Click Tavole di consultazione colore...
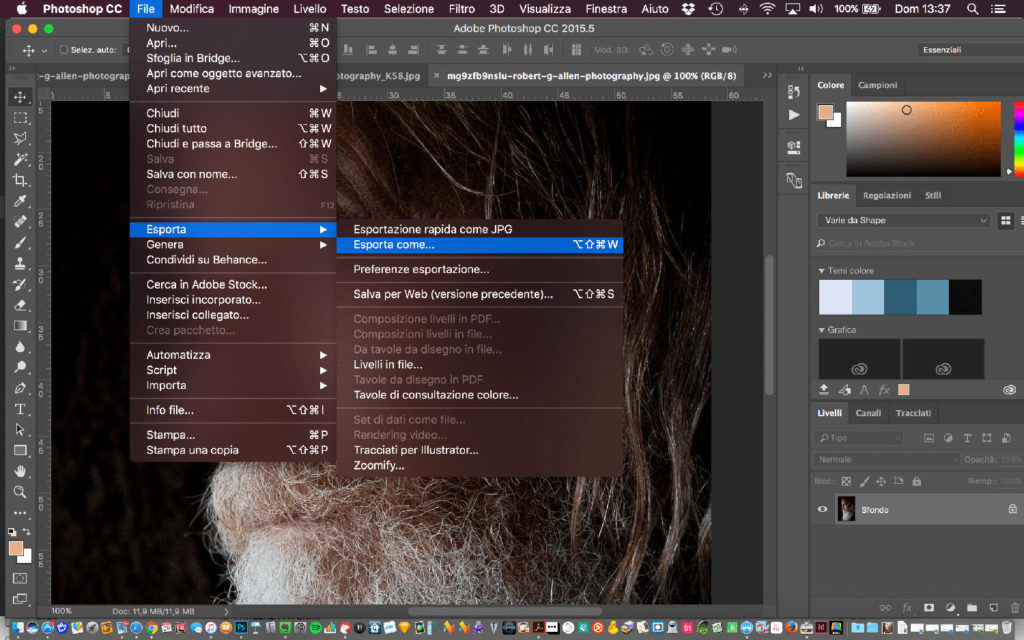This screenshot has width=1024, height=640. point(480,395)
